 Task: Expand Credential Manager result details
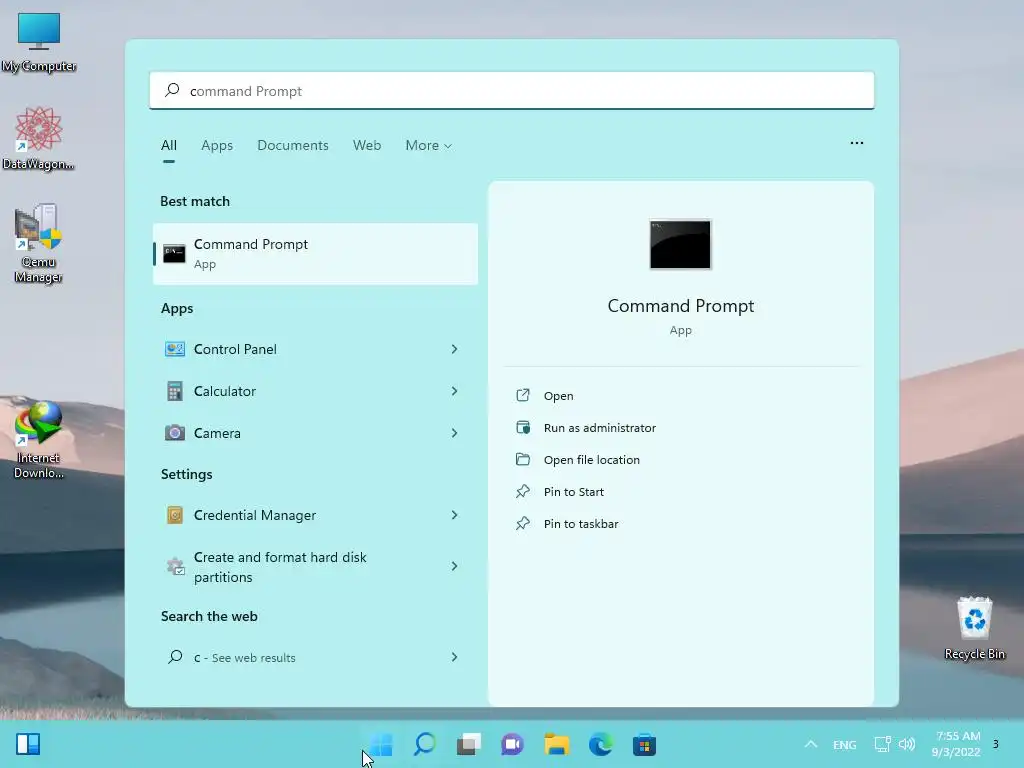point(455,515)
